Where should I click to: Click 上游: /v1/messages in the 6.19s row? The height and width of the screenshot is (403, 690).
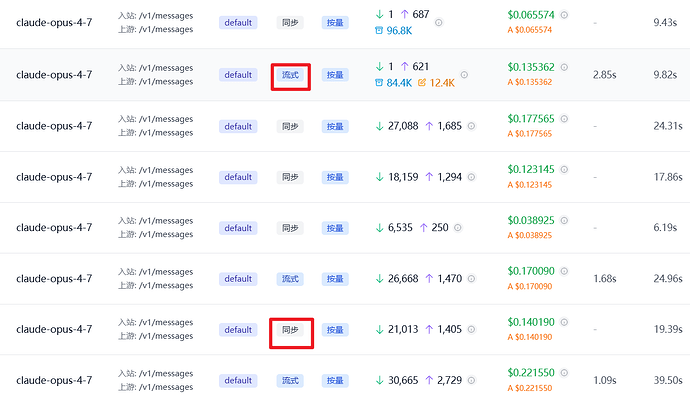(x=155, y=234)
